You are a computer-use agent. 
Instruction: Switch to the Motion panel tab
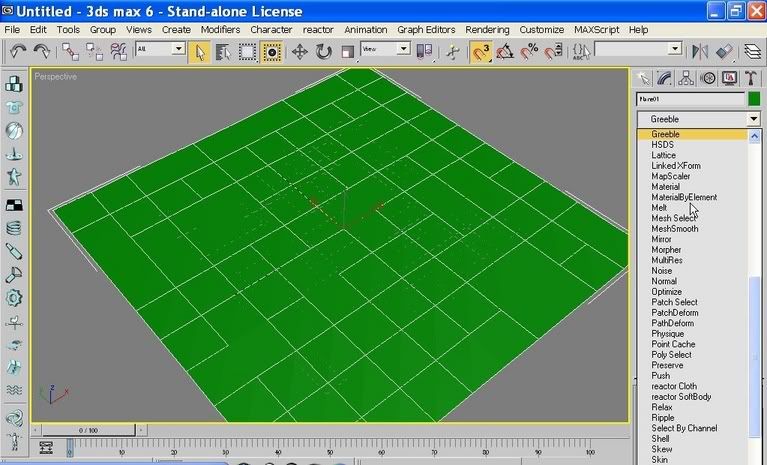pyautogui.click(x=708, y=78)
